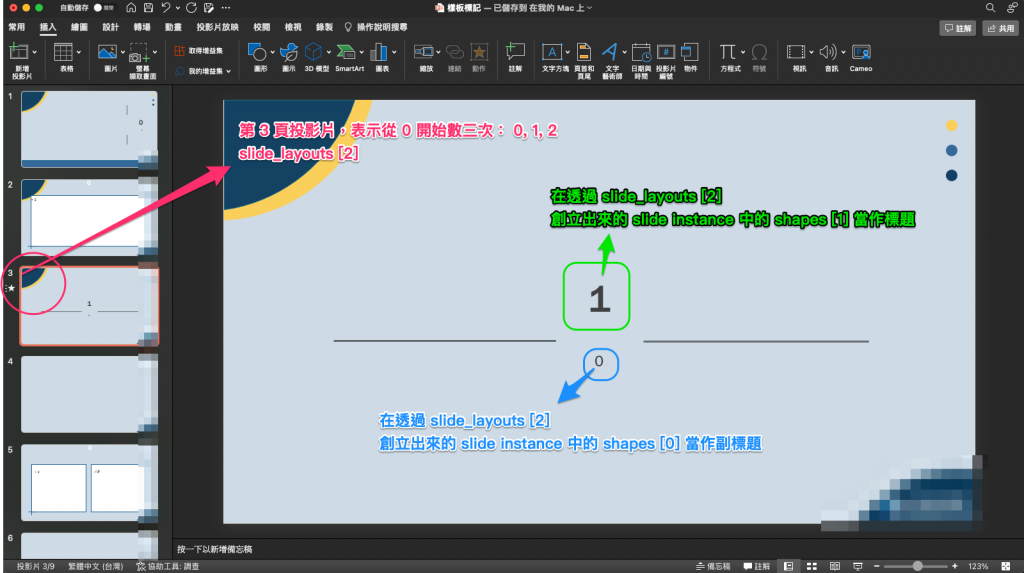This screenshot has width=1024, height=573.
Task: Click zoom in plus button
Action: click(955, 566)
